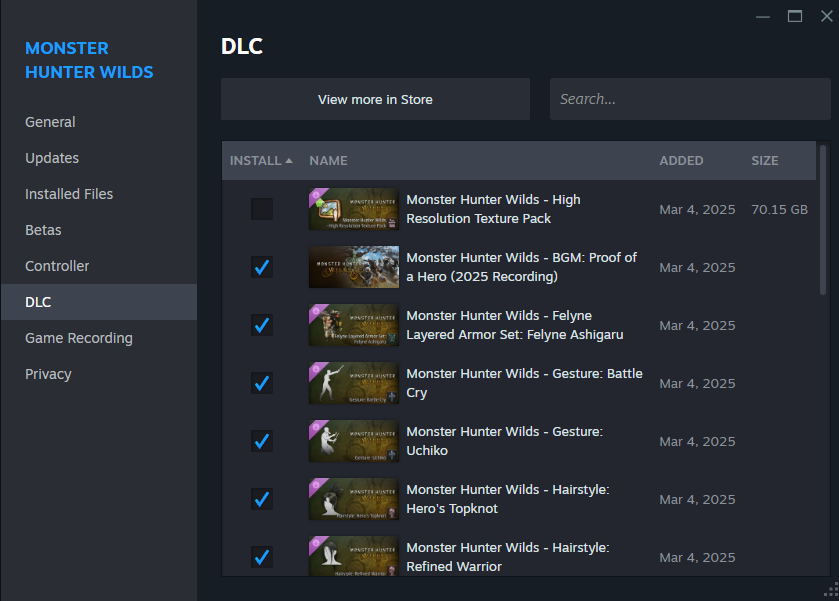Click the High Resolution Texture Pack thumbnail
Screen dimensions: 839x601
coord(354,209)
